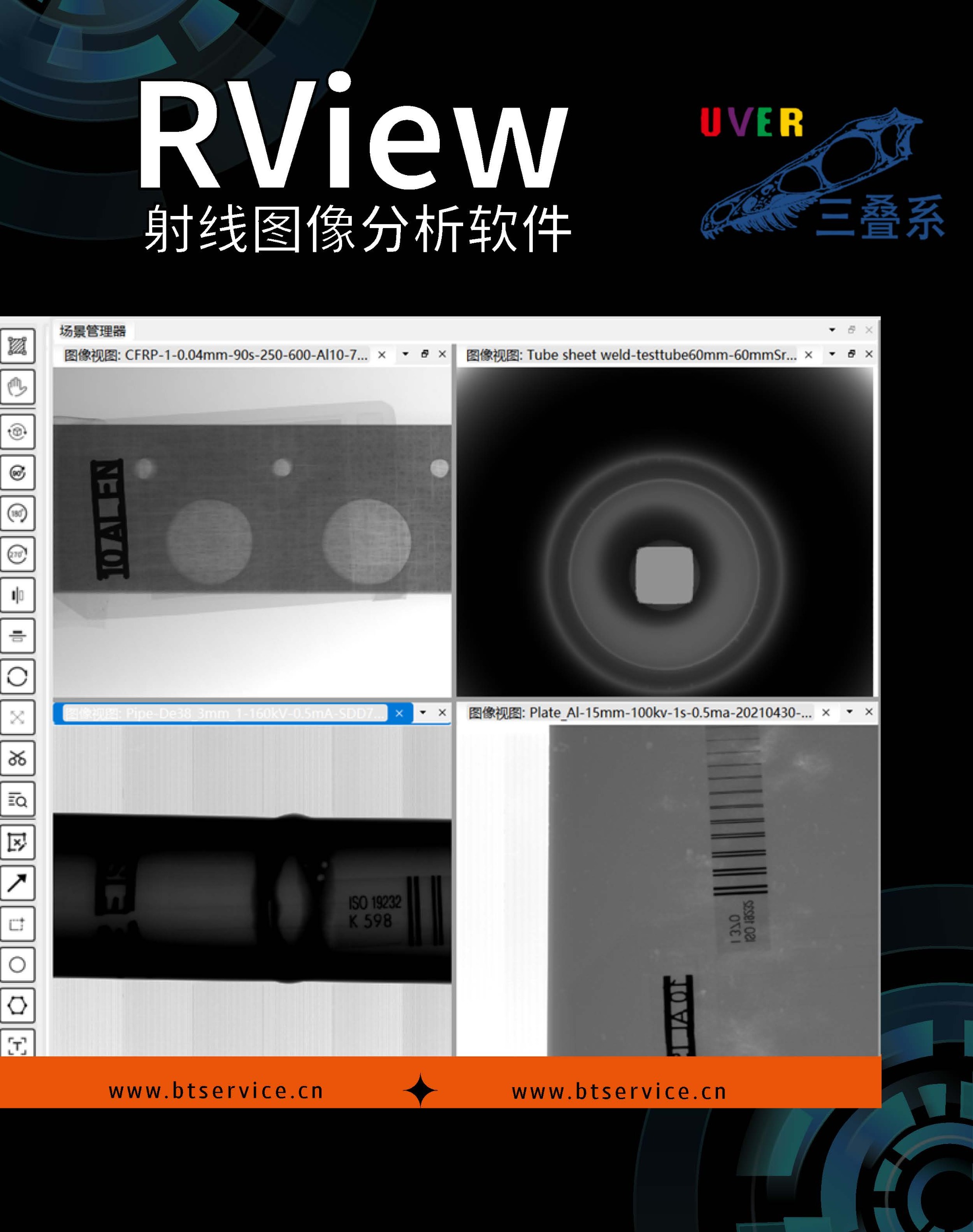Click the rotate 270 degrees icon
Image resolution: width=973 pixels, height=1232 pixels.
17,554
